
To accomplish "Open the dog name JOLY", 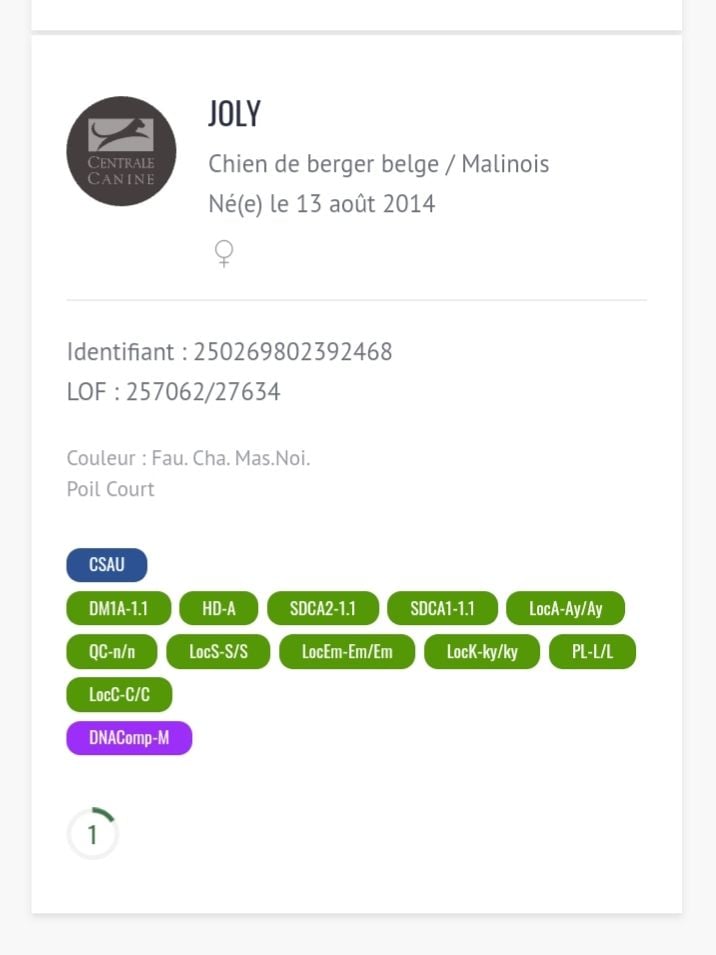I will tap(234, 114).
